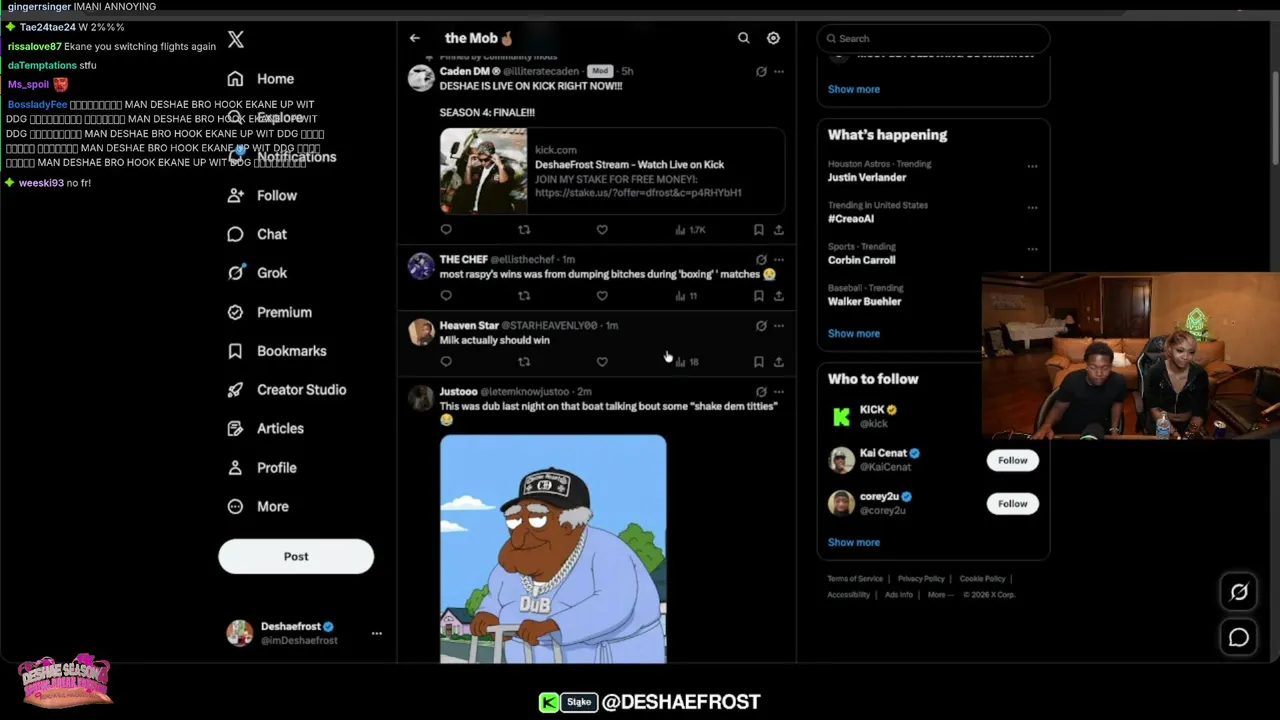Open Bookmarks in the sidebar
This screenshot has width=1280, height=720.
[277, 351]
